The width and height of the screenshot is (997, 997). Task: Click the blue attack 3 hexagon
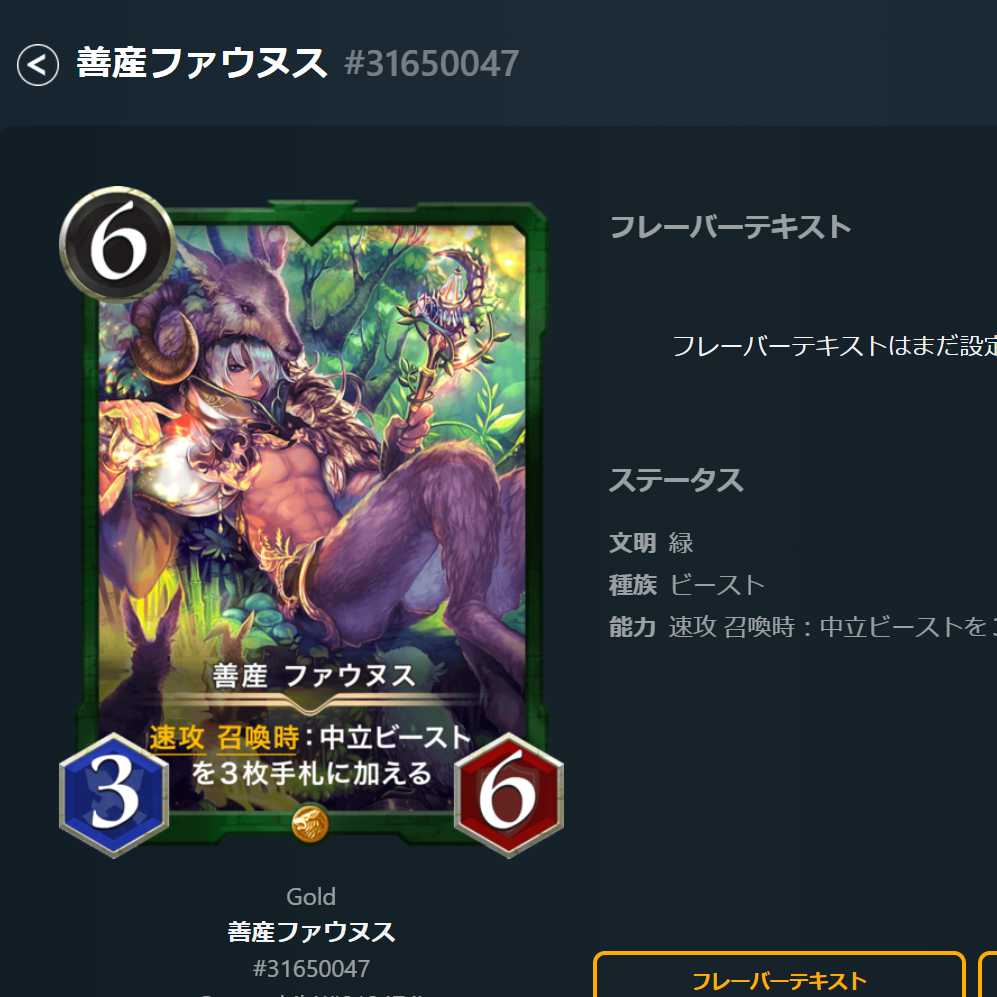point(114,795)
